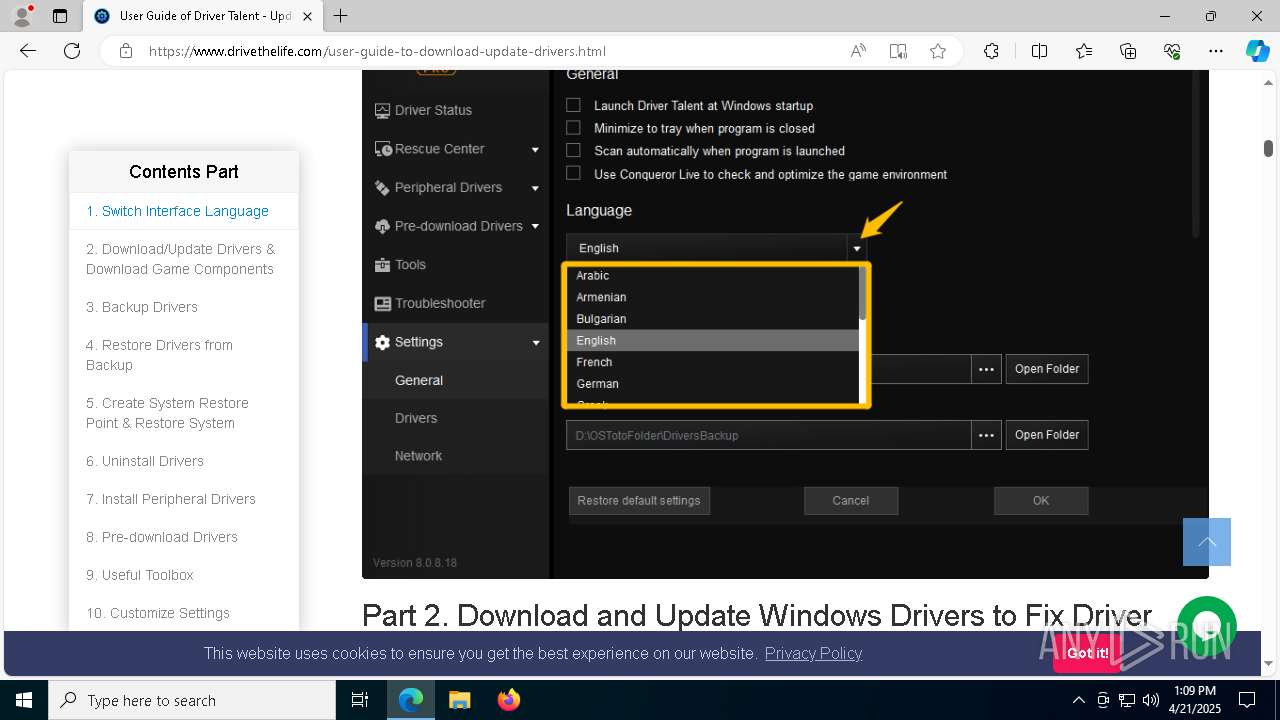Viewport: 1280px width, 720px height.
Task: Jump to 8. Pre-download Drivers
Action: click(162, 537)
